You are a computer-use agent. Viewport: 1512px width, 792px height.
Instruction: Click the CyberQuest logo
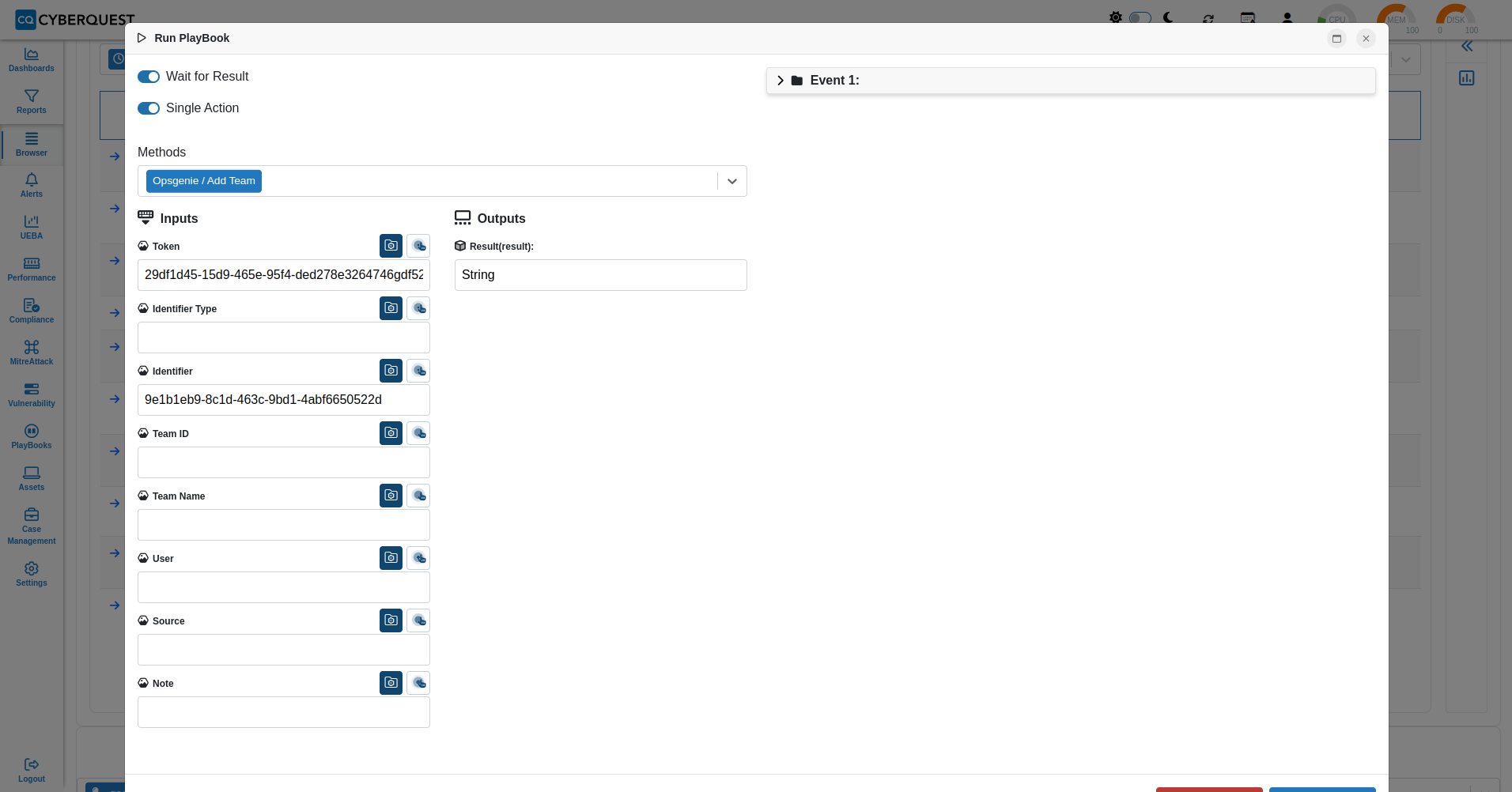click(75, 19)
